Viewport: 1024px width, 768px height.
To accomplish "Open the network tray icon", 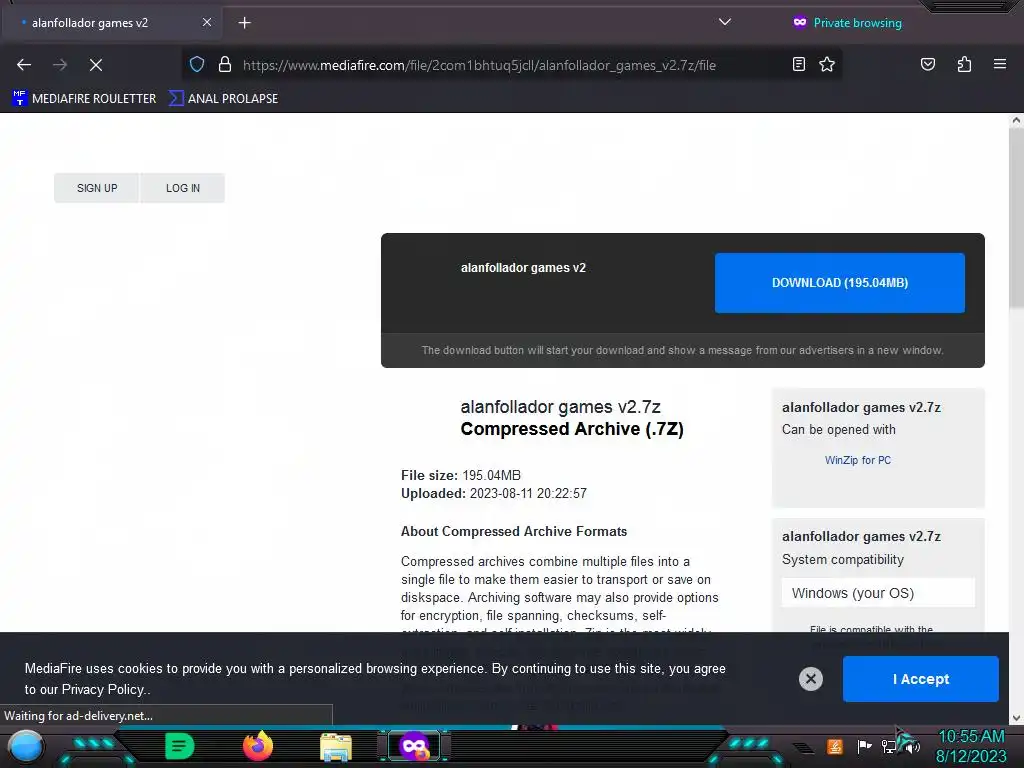I will click(888, 746).
